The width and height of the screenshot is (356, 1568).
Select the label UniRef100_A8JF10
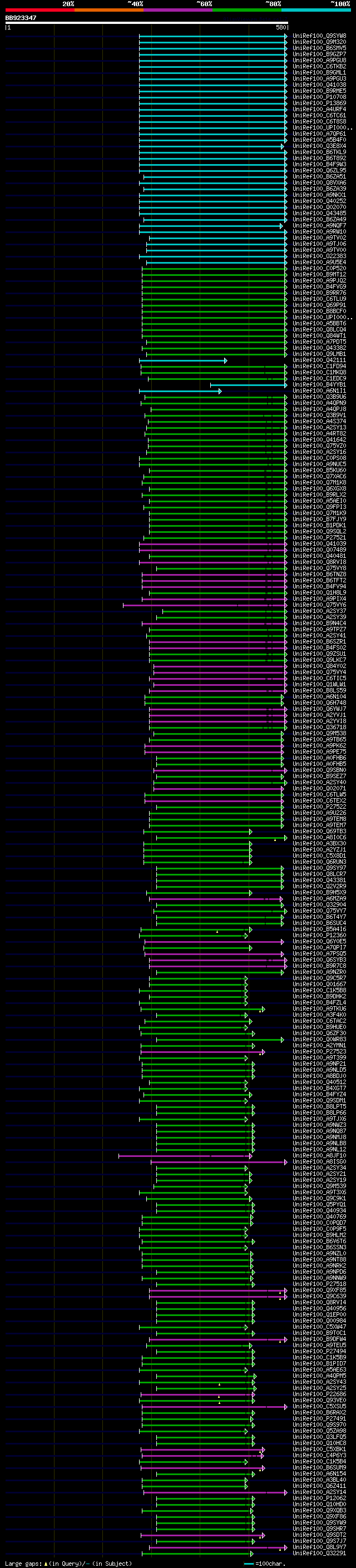click(x=319, y=1156)
